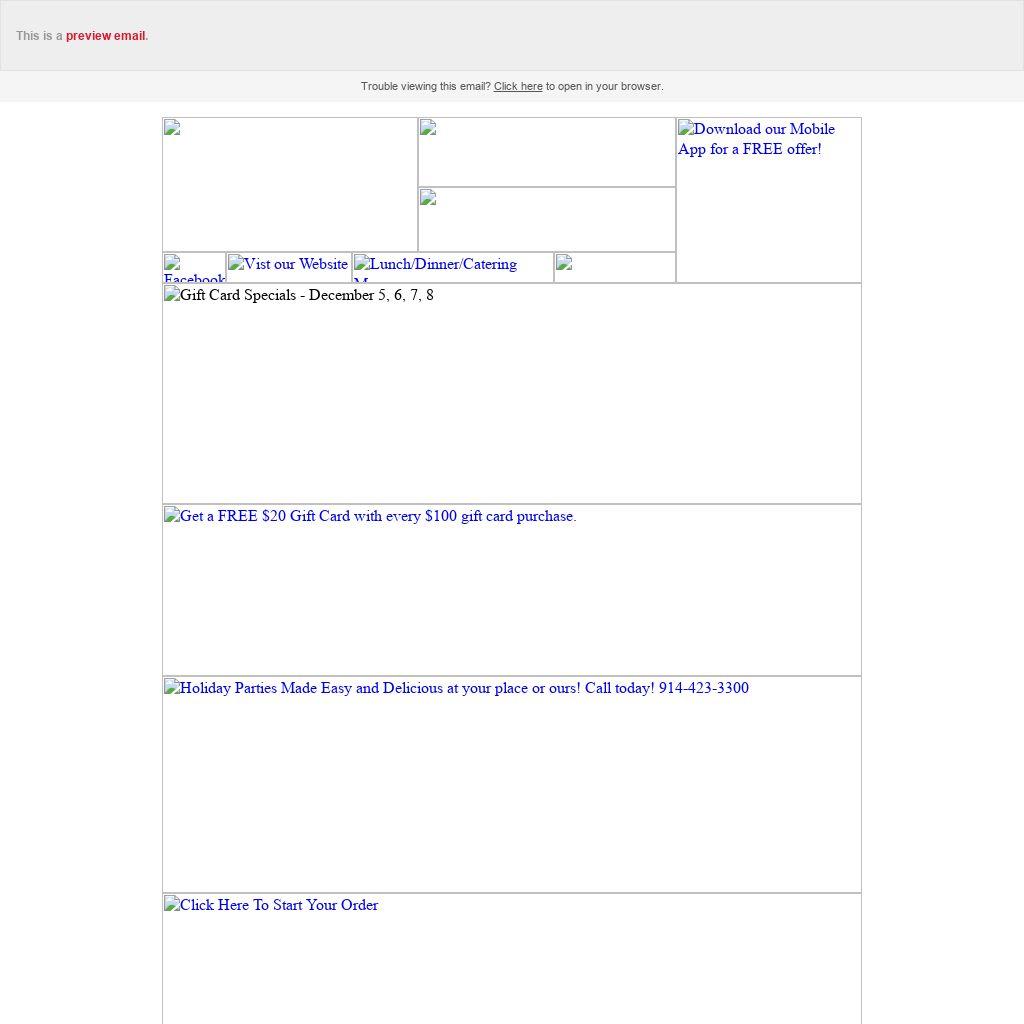Click the red 'preview email' text

tap(106, 36)
